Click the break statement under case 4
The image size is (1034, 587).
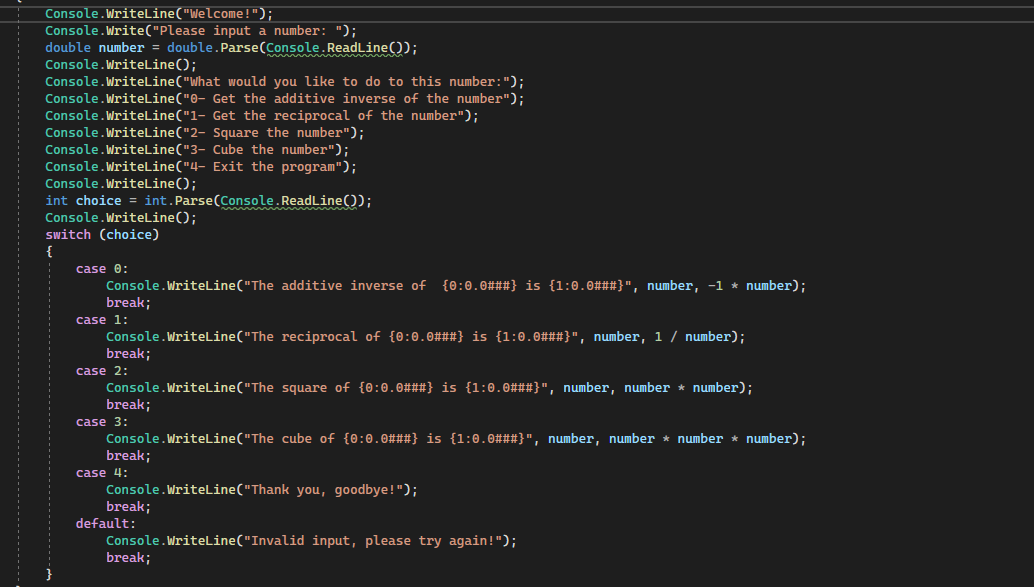pyautogui.click(x=127, y=506)
